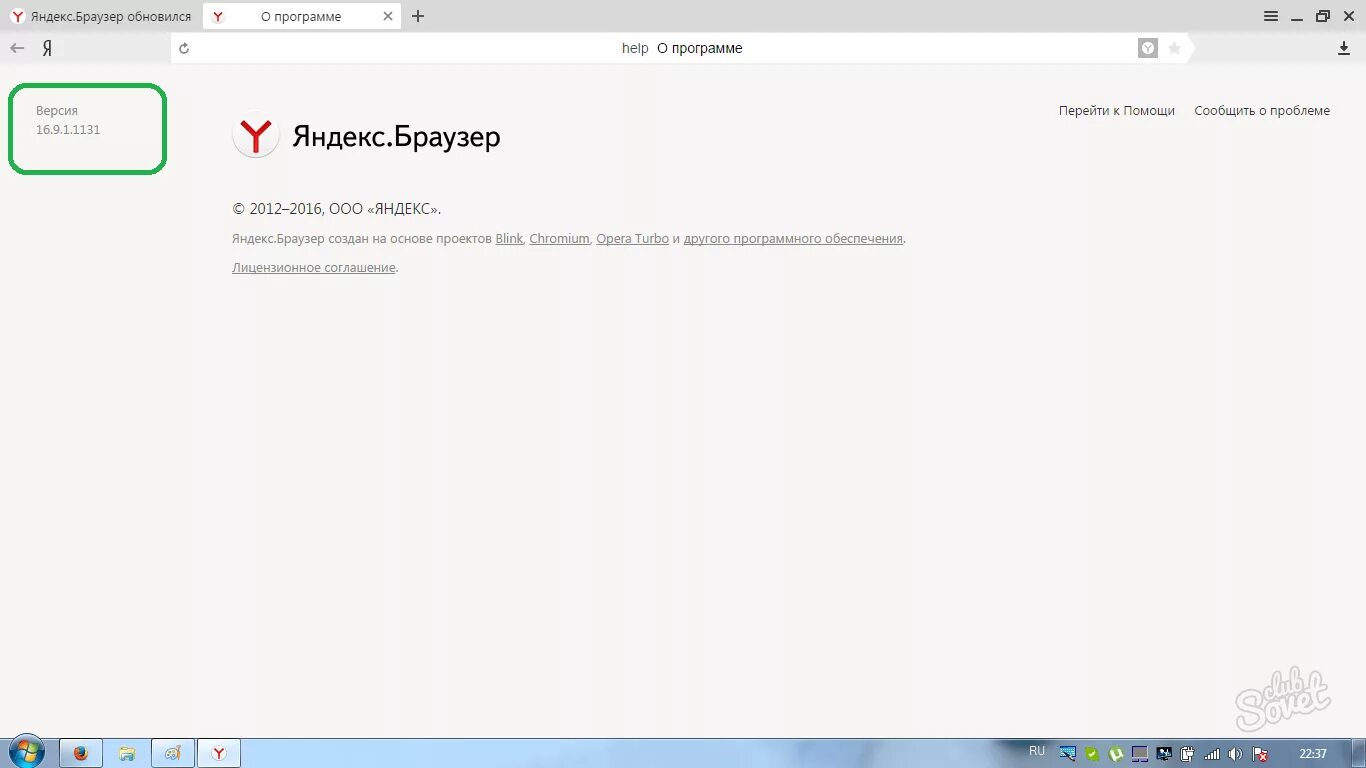Open the Windows Start menu
Screen dimensions: 1366x768
click(x=26, y=752)
